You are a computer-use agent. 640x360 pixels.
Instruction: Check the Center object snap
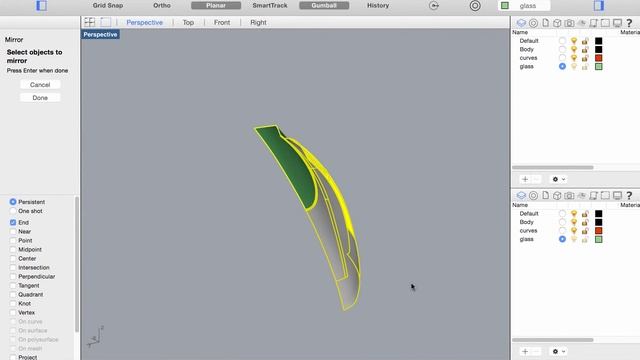point(13,258)
